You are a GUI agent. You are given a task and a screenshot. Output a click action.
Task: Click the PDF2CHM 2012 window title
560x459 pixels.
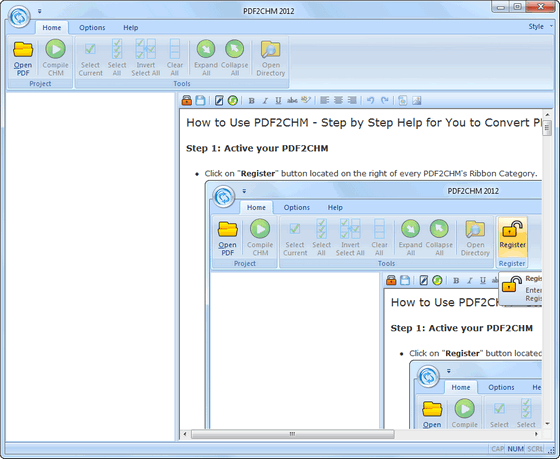(x=269, y=11)
